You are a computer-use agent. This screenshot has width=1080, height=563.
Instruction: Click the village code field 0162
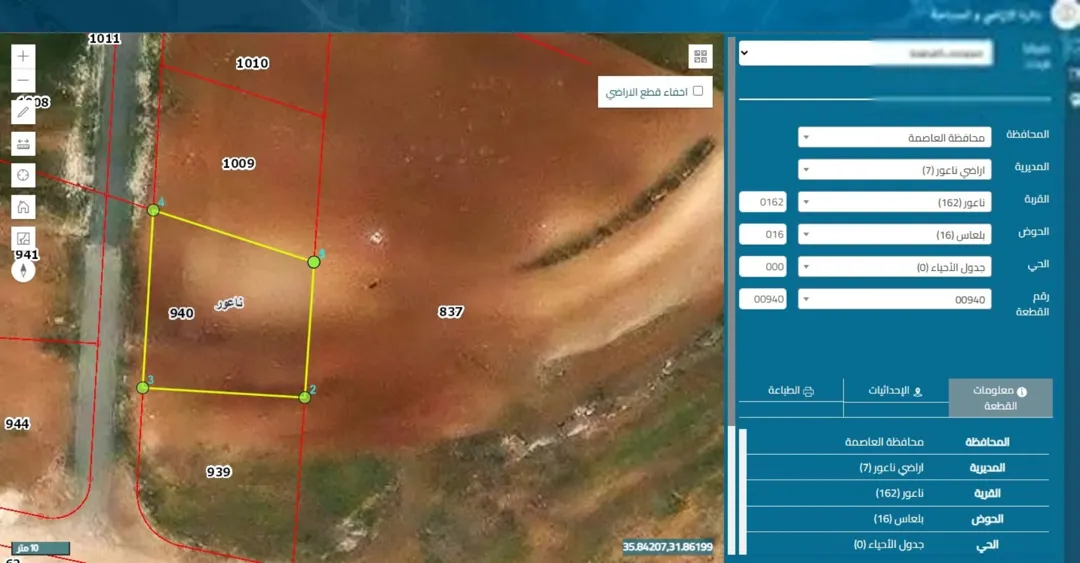click(x=762, y=202)
